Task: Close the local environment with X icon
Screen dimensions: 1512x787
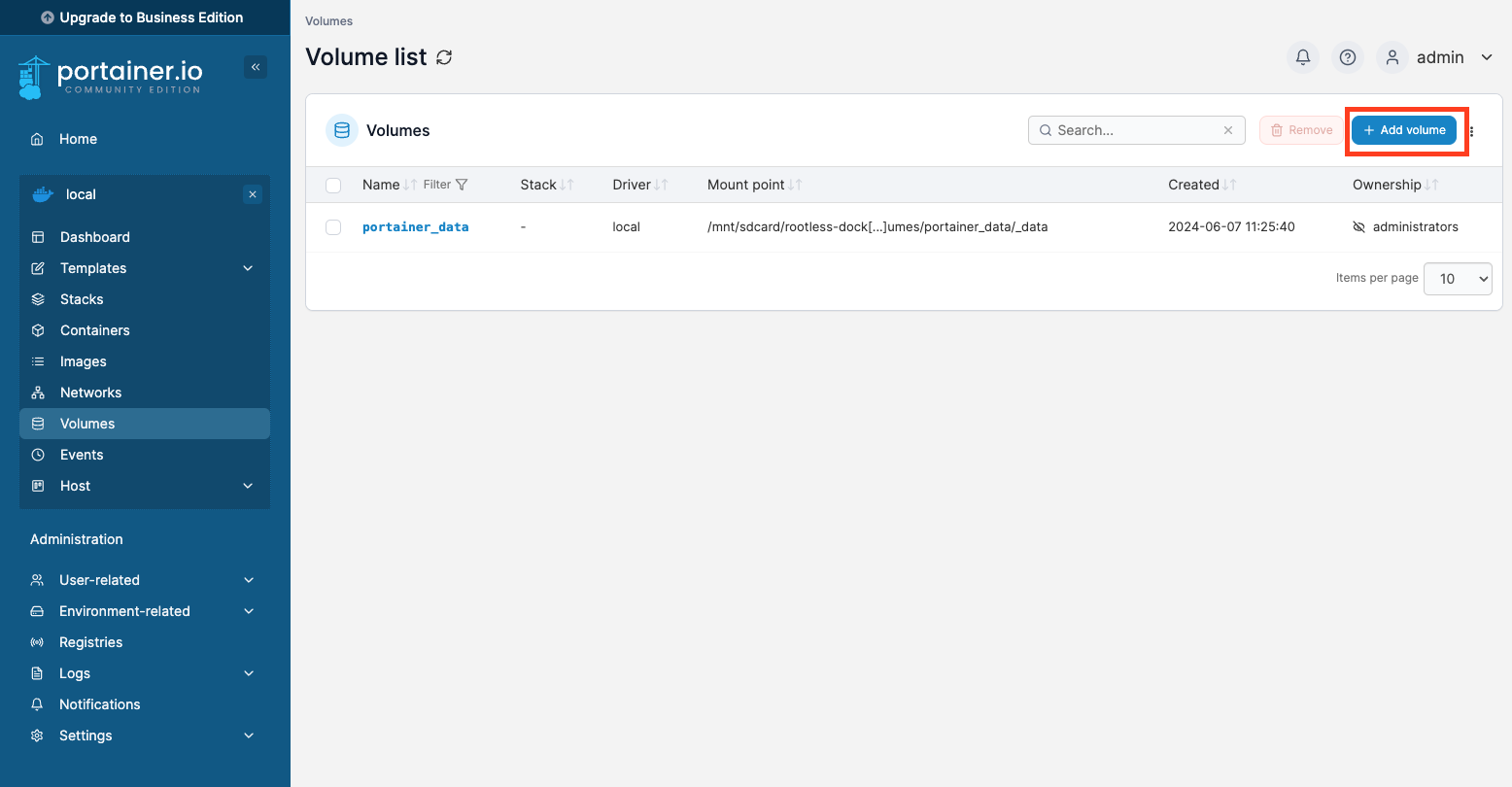Action: (x=253, y=194)
